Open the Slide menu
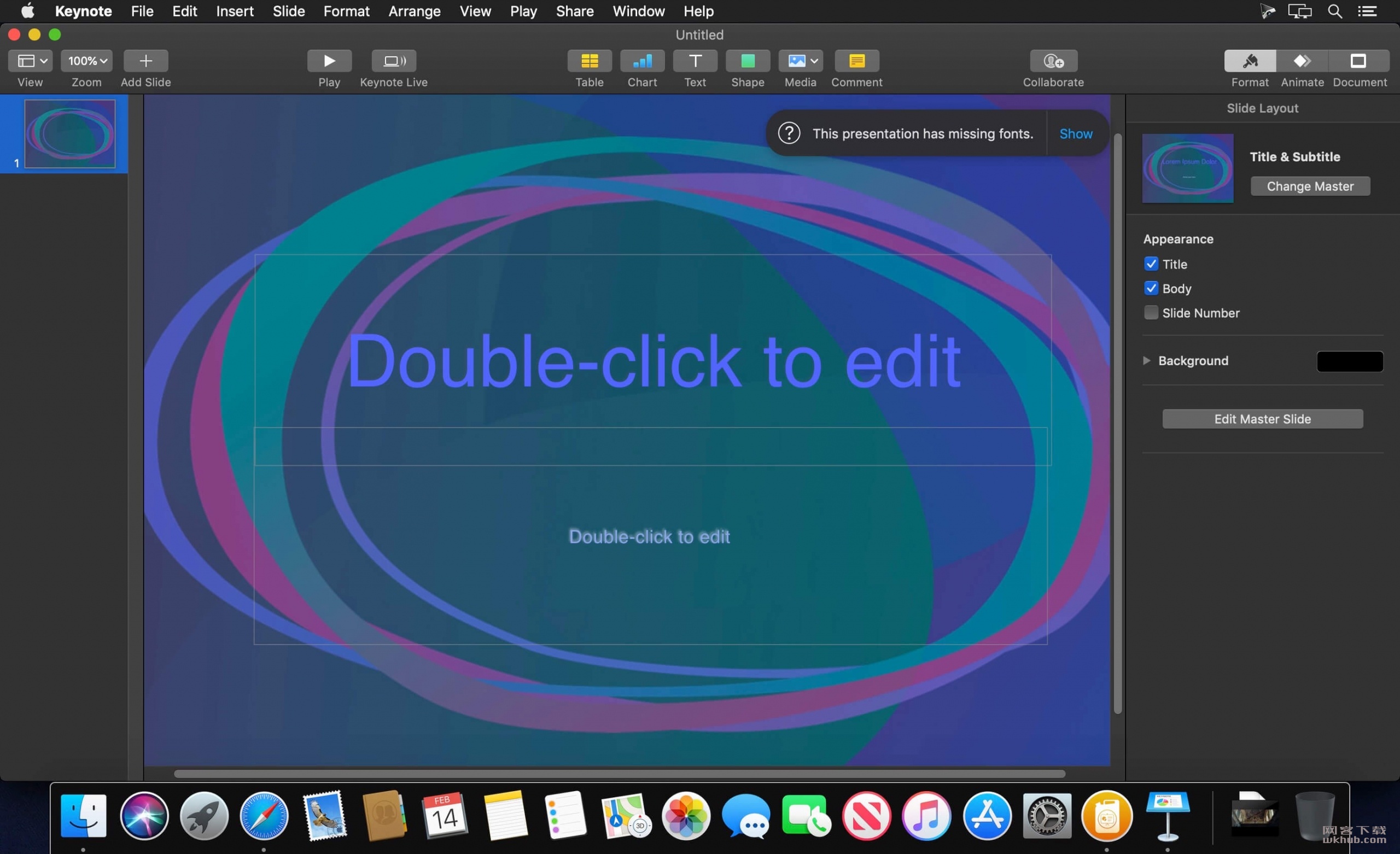Image resolution: width=1400 pixels, height=854 pixels. (x=289, y=11)
